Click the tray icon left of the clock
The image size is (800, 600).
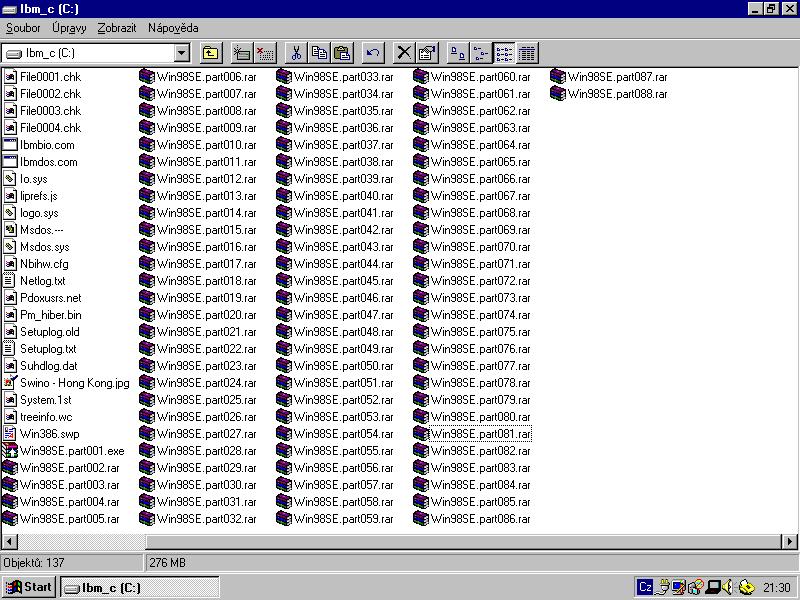click(746, 587)
